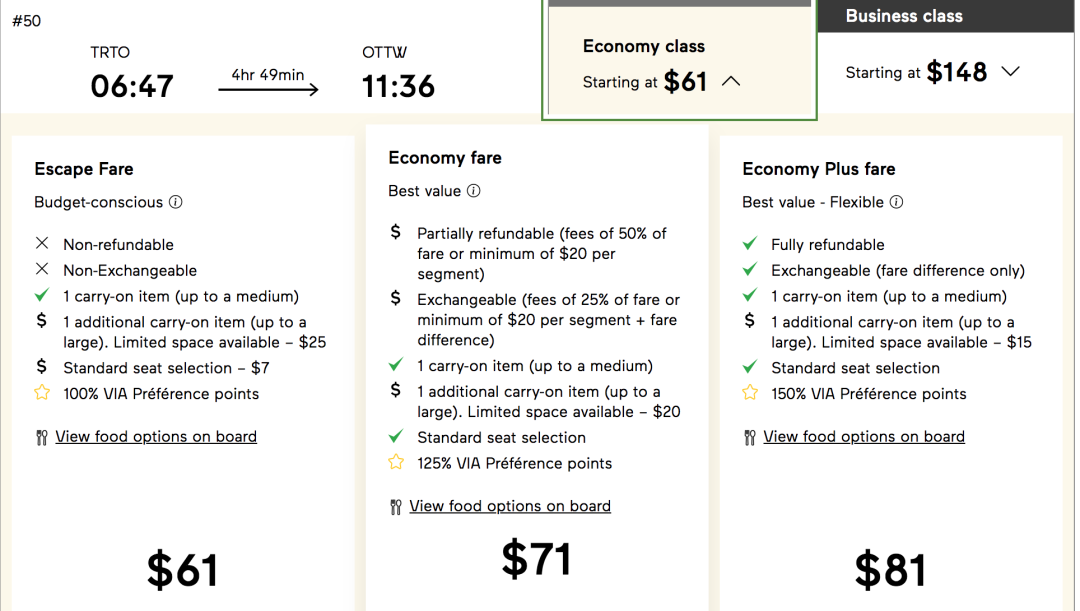This screenshot has height=611, width=1080.
Task: Choose the $71 Economy fare price
Action: coord(536,558)
